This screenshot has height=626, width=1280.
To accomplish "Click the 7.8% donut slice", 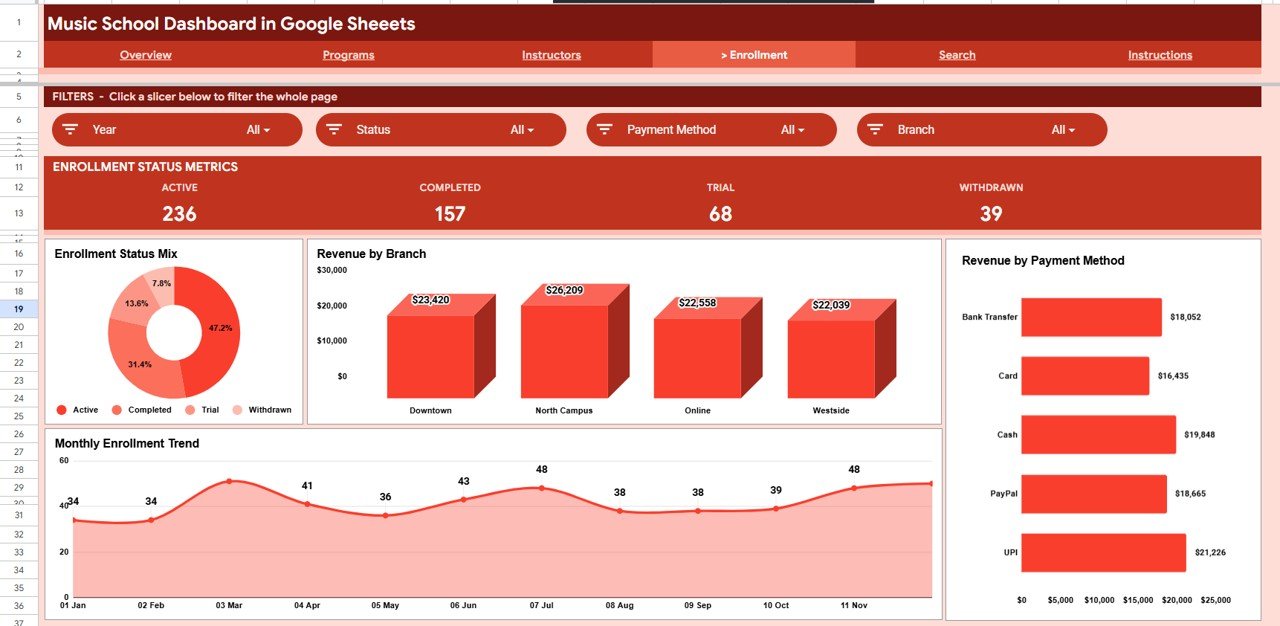I will 160,283.
